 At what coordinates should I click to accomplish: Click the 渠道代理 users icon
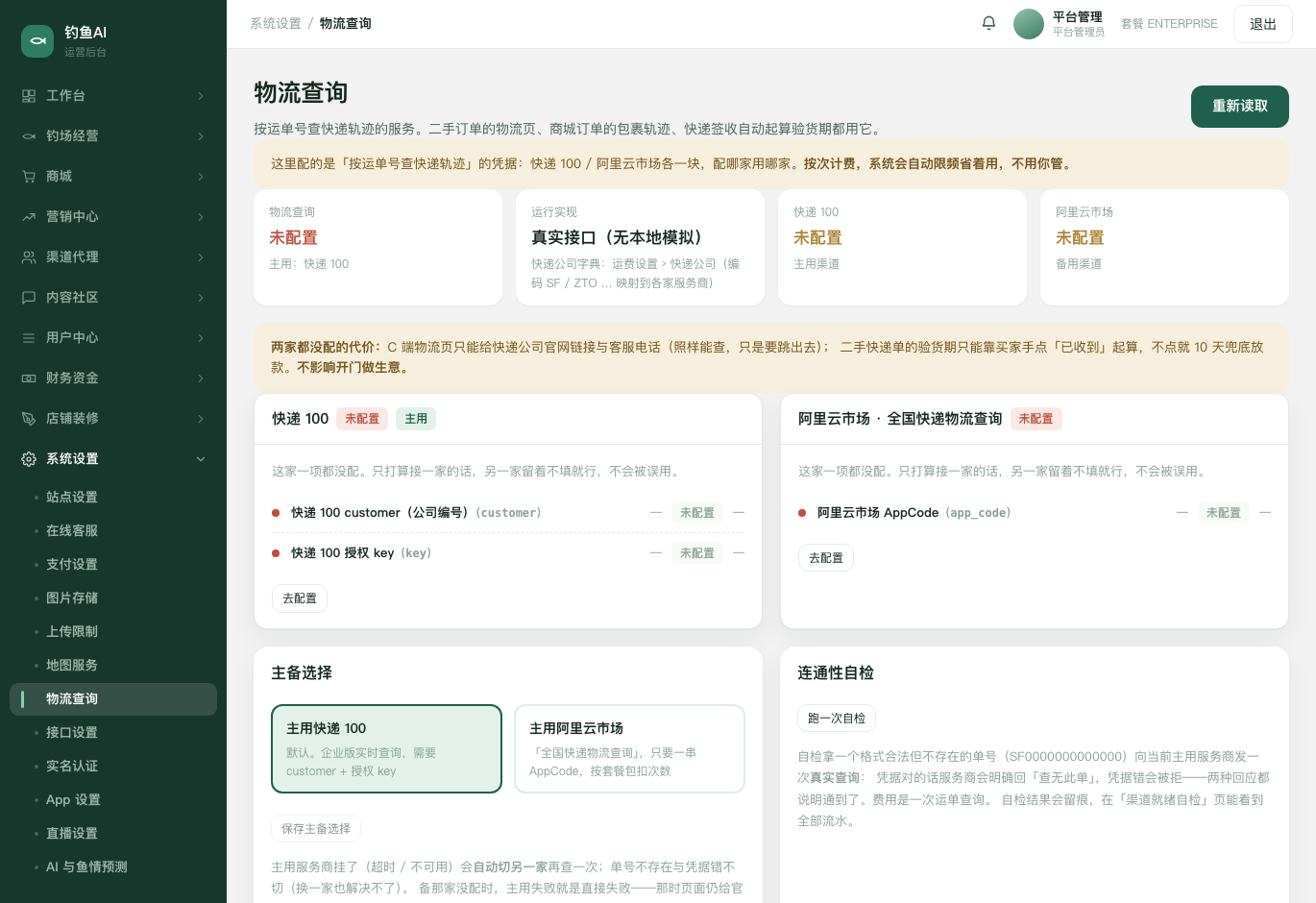tap(29, 257)
